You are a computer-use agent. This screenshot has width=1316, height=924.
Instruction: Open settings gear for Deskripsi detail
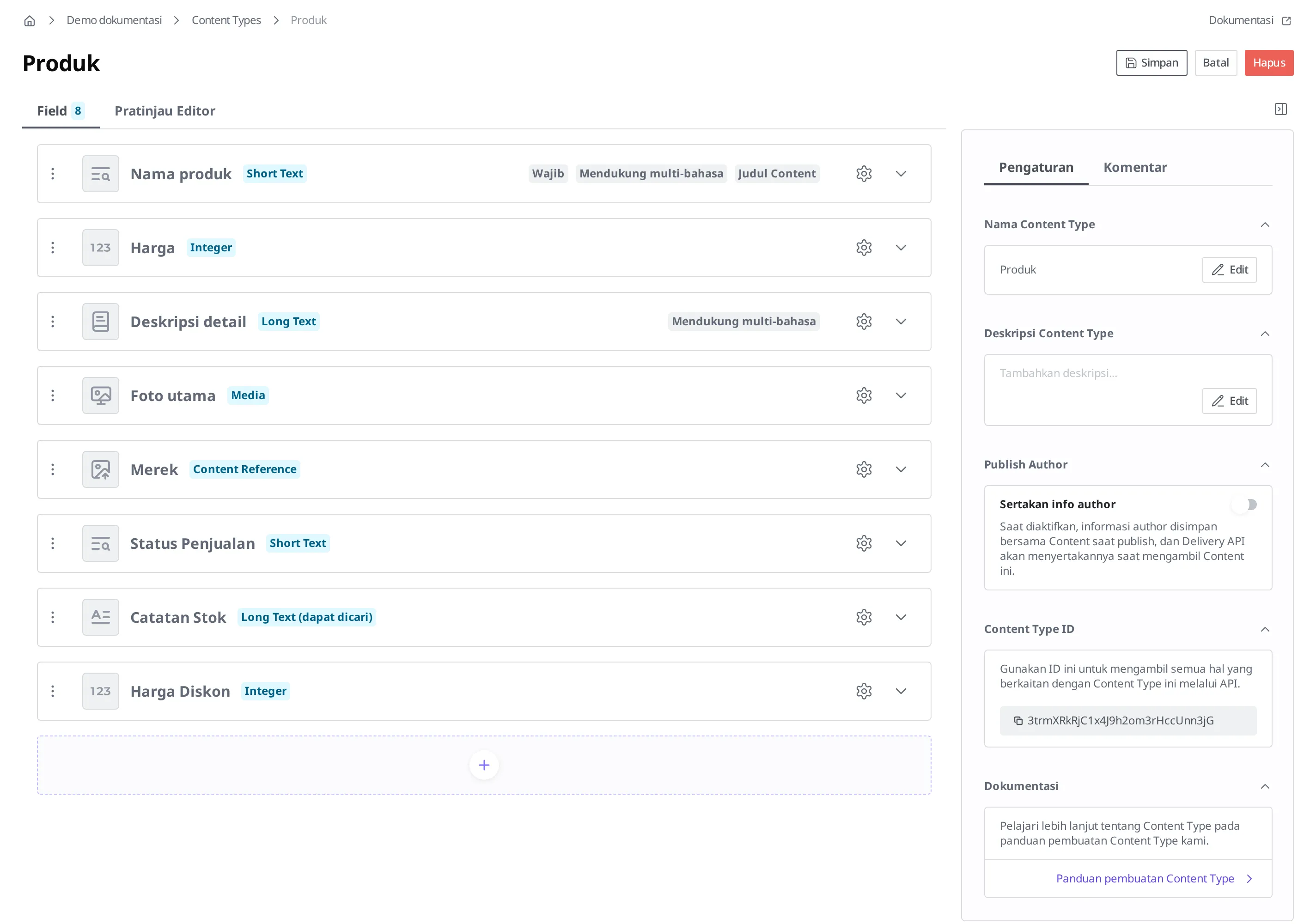click(x=864, y=322)
